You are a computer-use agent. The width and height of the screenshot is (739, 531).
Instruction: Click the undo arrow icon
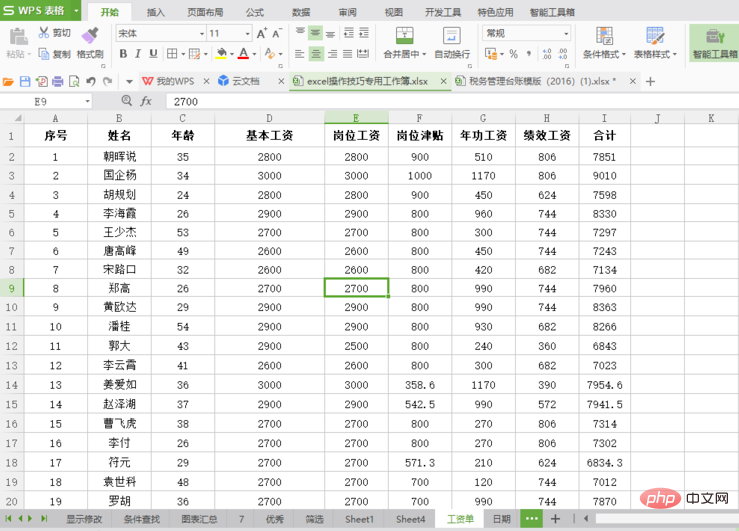click(91, 82)
